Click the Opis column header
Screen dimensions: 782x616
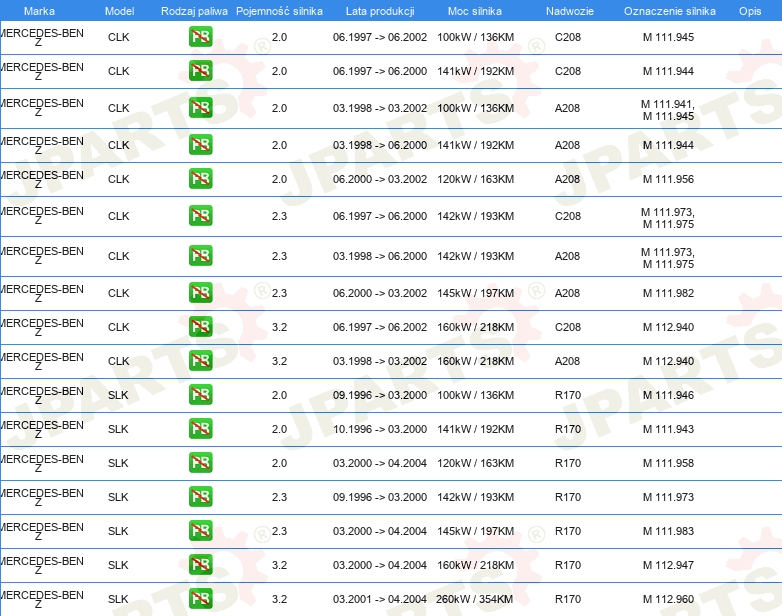click(x=750, y=11)
